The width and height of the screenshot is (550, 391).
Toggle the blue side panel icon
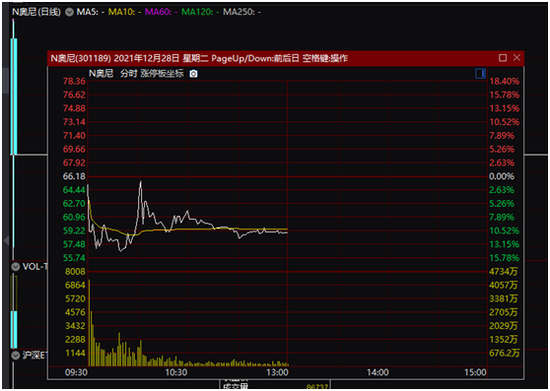(480, 74)
